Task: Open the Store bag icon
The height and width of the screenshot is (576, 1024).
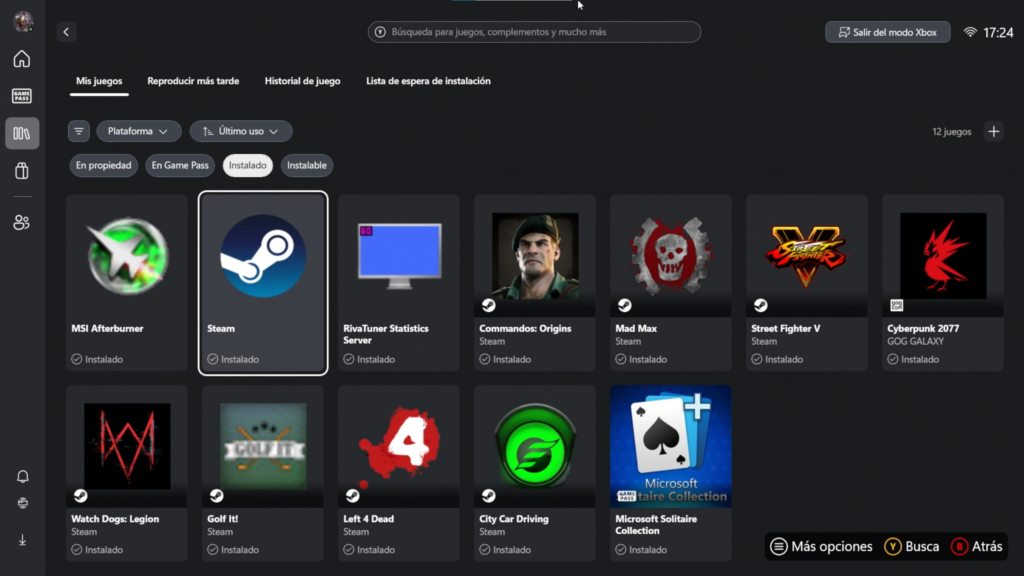Action: (x=22, y=171)
